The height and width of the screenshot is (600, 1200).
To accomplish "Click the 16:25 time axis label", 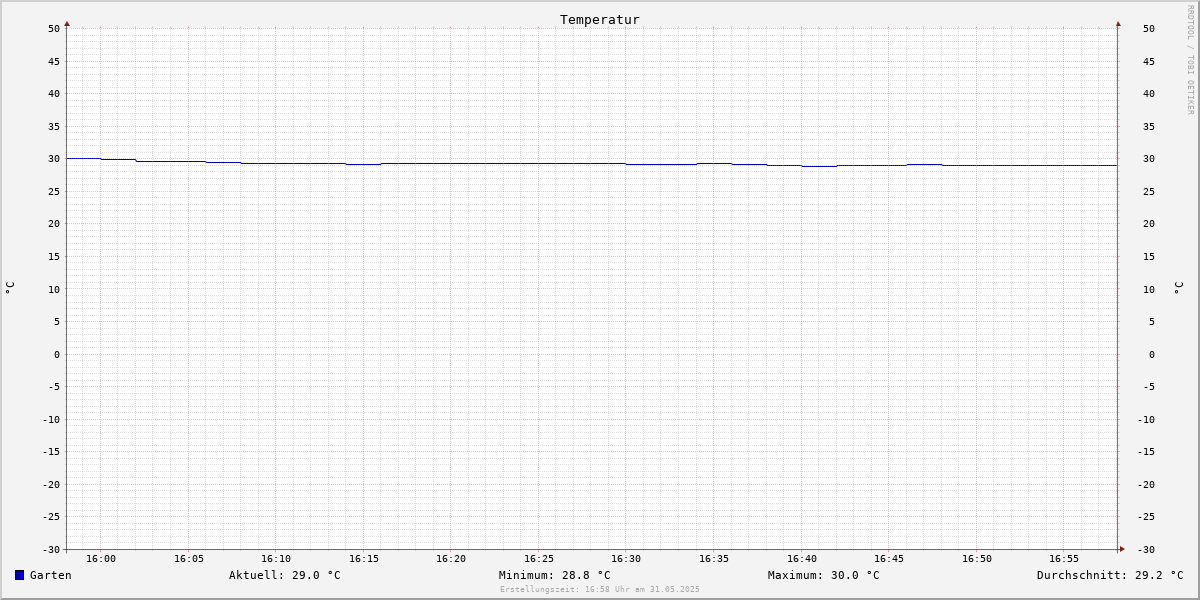I will click(539, 559).
